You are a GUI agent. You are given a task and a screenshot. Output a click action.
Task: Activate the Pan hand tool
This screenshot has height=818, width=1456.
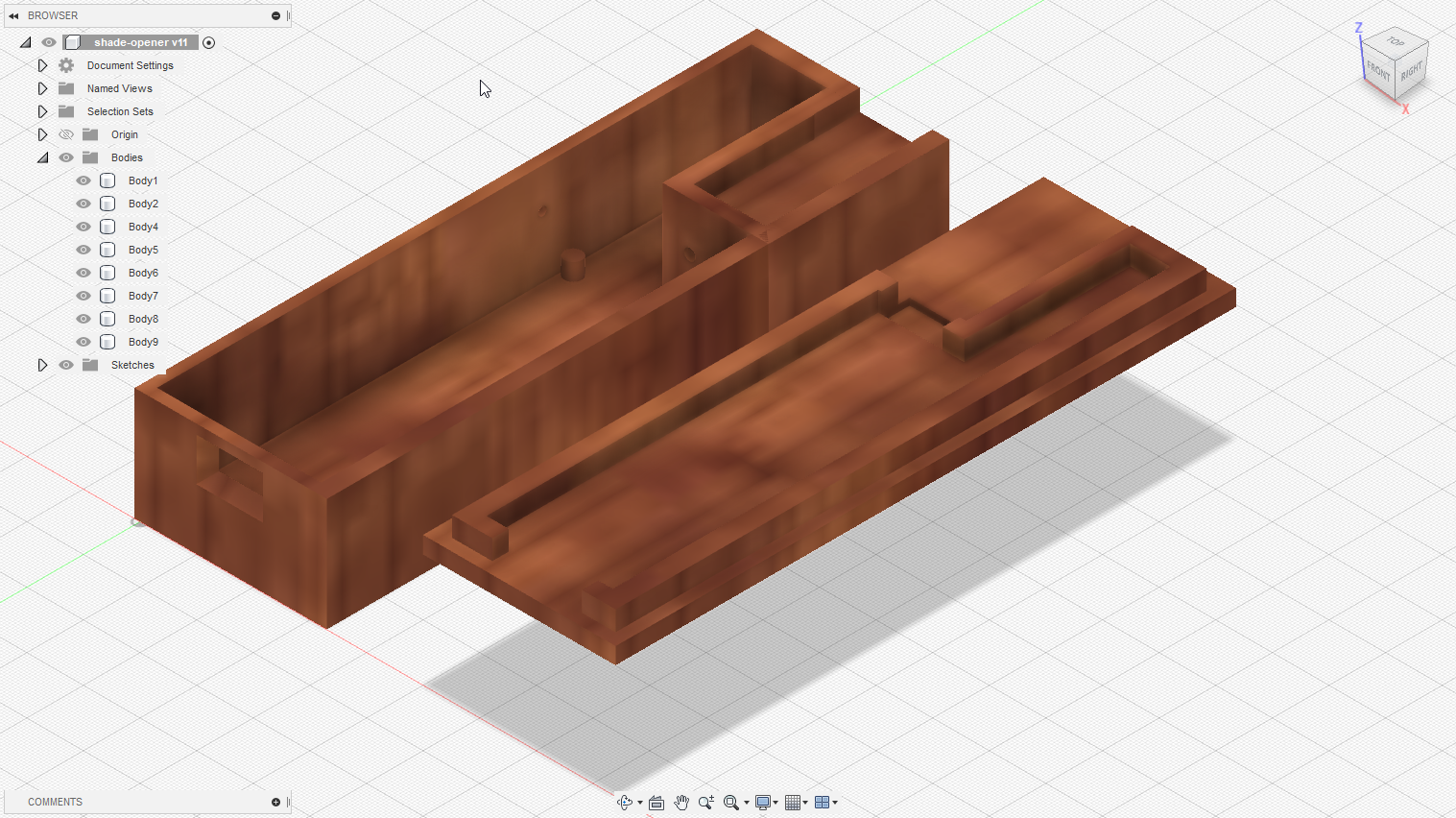681,803
